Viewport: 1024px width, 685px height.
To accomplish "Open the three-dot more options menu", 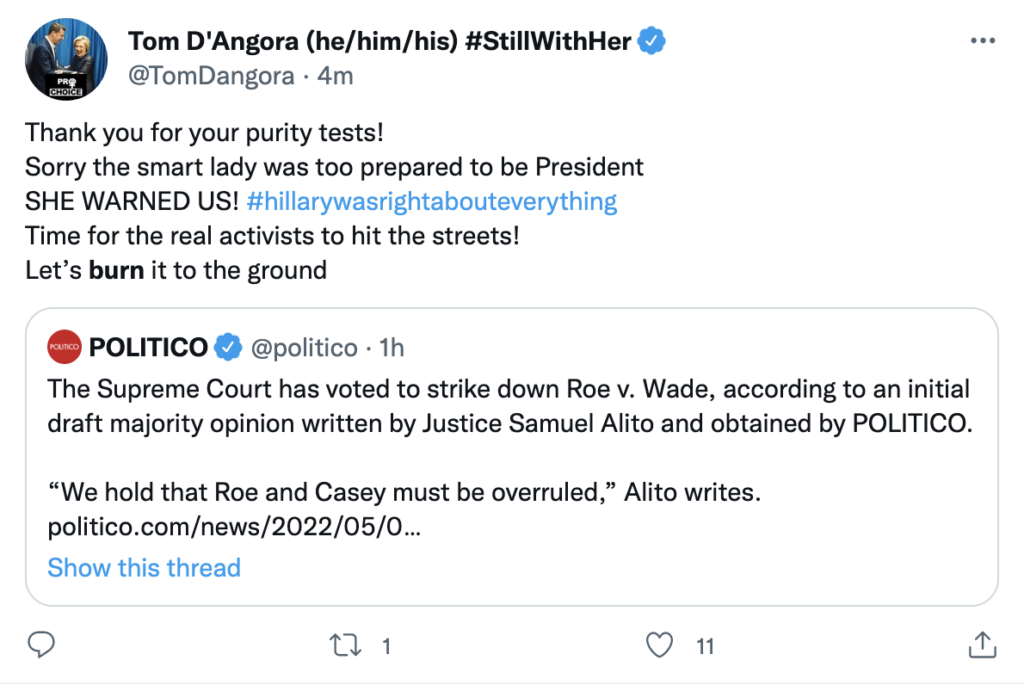I will 982,41.
